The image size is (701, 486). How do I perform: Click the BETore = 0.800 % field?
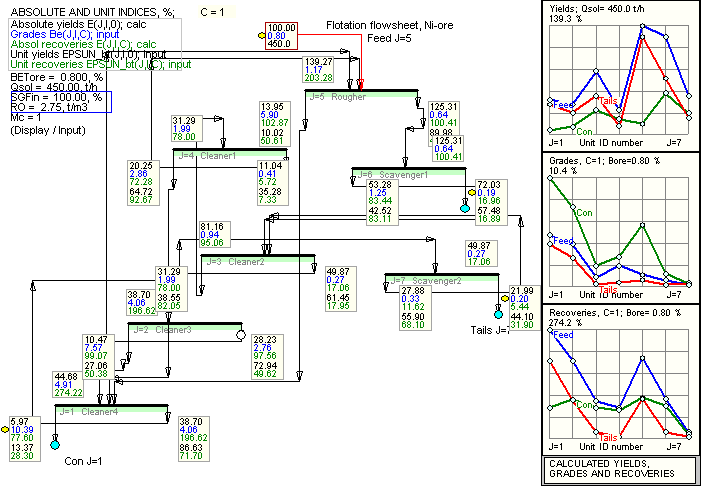pyautogui.click(x=56, y=76)
